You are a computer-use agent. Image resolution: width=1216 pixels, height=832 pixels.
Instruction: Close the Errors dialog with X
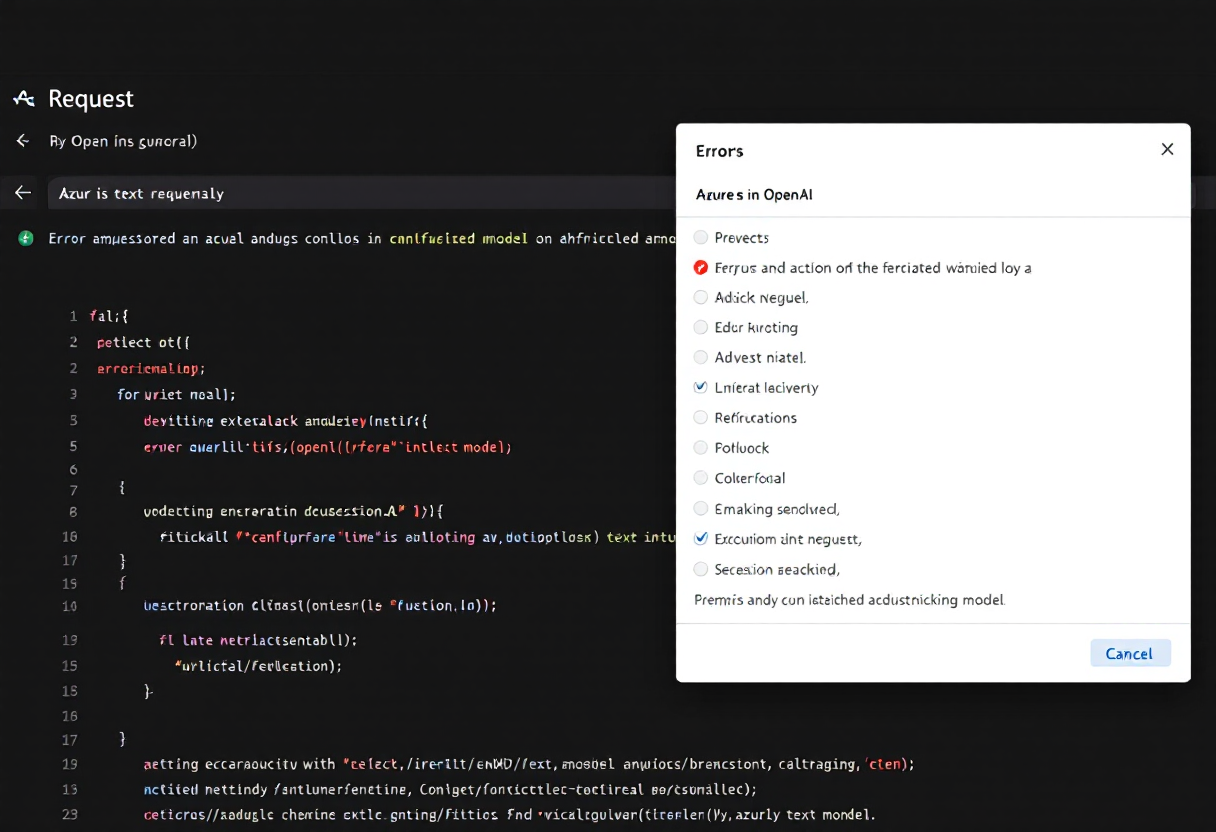(x=1167, y=149)
